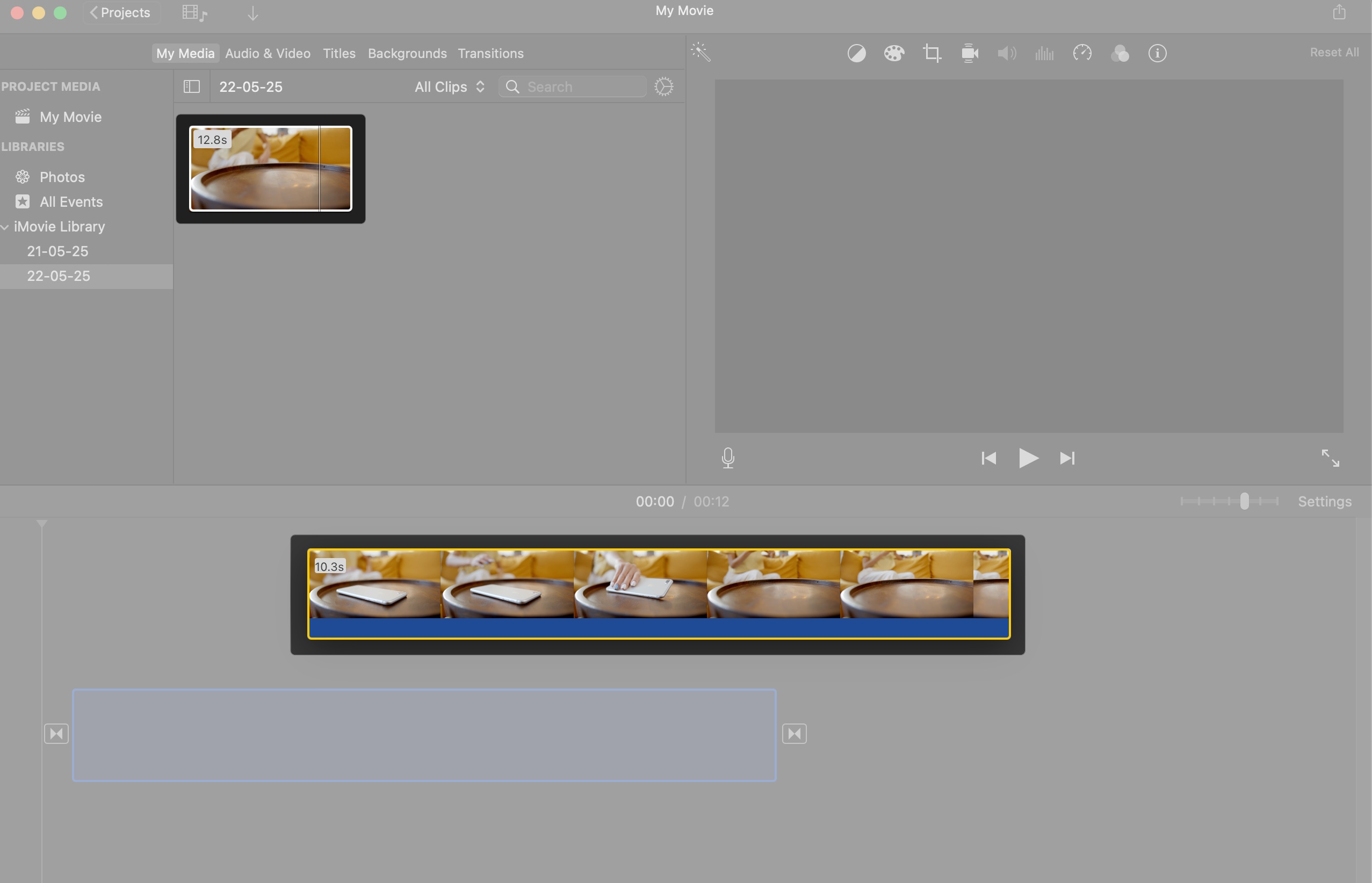
Task: Open the Volume controls
Action: point(1007,53)
